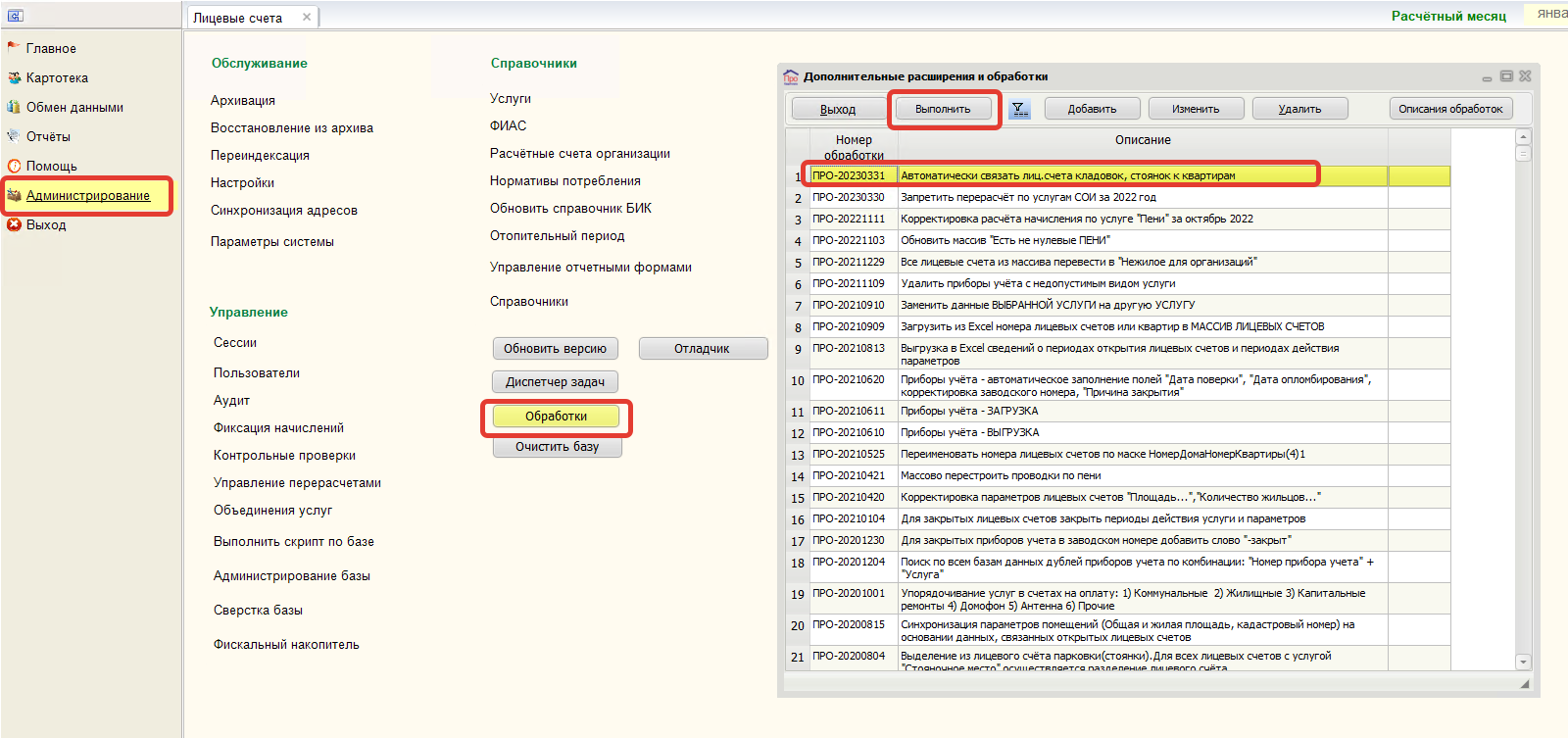Click the Обработки button

click(556, 417)
